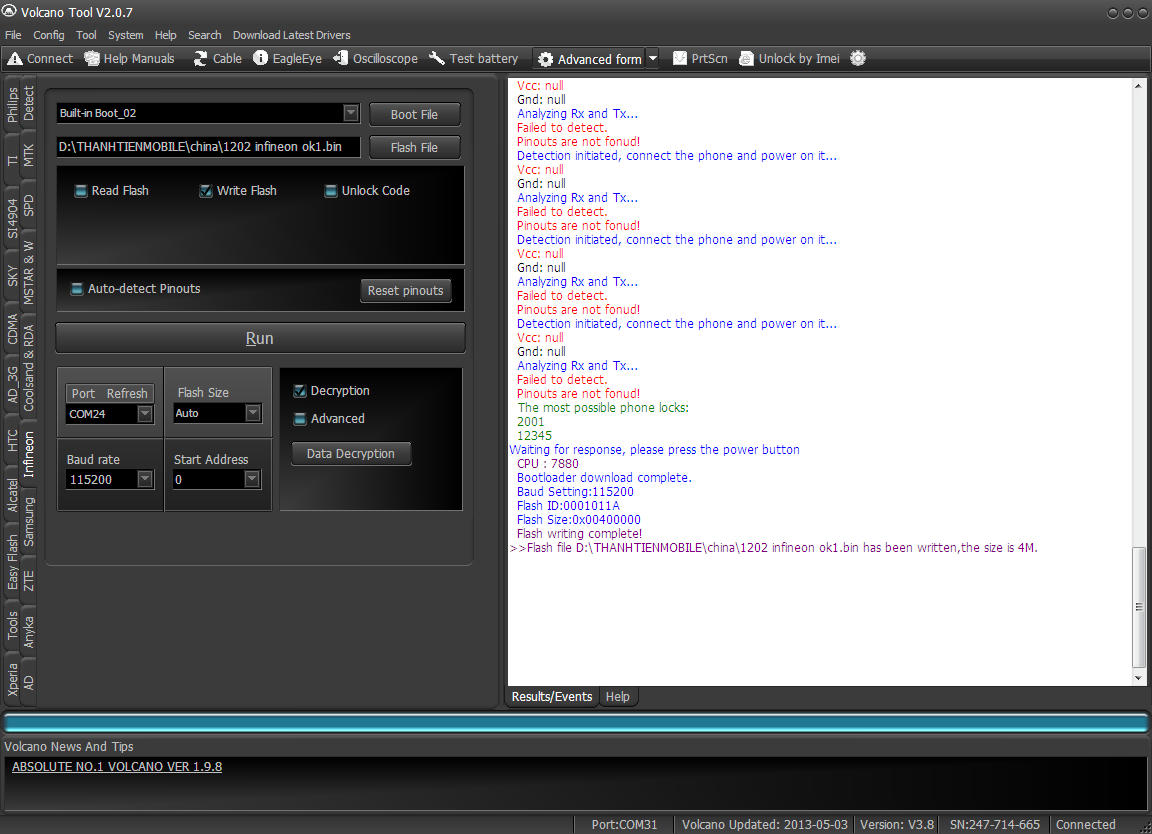Select the Samsung side tab

[28, 522]
